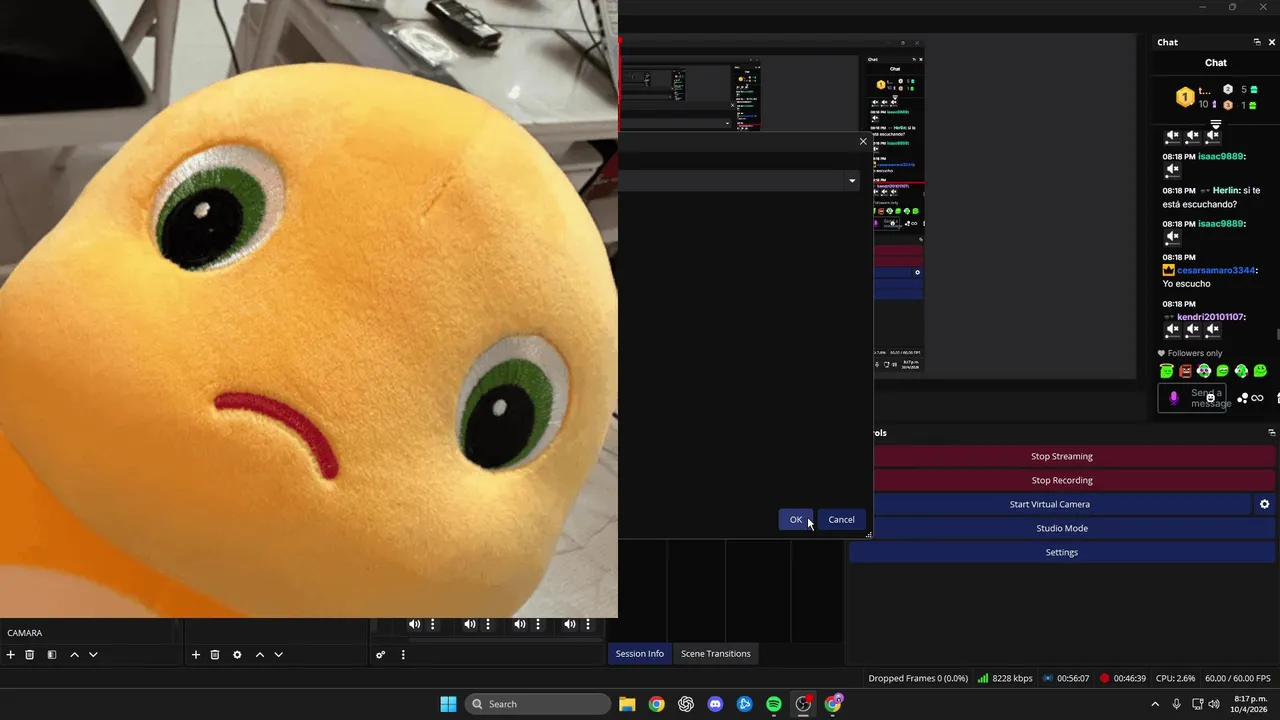The height and width of the screenshot is (720, 1280).
Task: Toggle Studio Mode
Action: point(1062,528)
